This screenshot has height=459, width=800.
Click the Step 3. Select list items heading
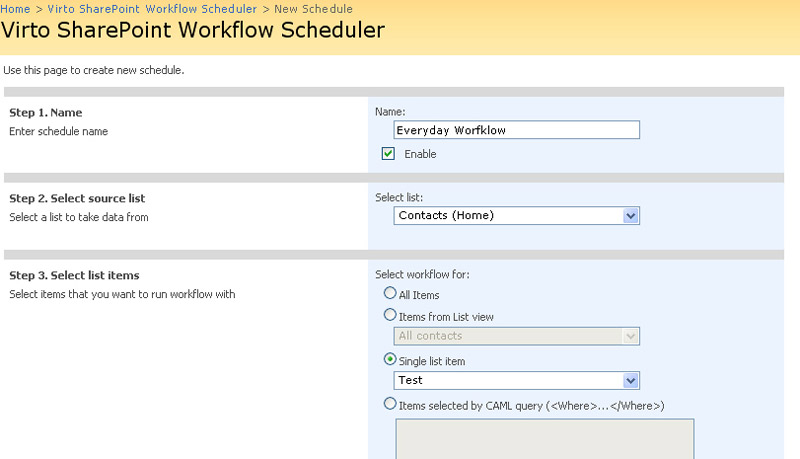pos(74,275)
